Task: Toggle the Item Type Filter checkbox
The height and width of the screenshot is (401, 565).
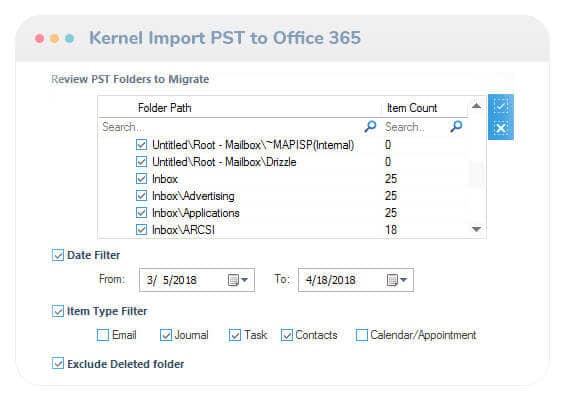Action: point(58,311)
